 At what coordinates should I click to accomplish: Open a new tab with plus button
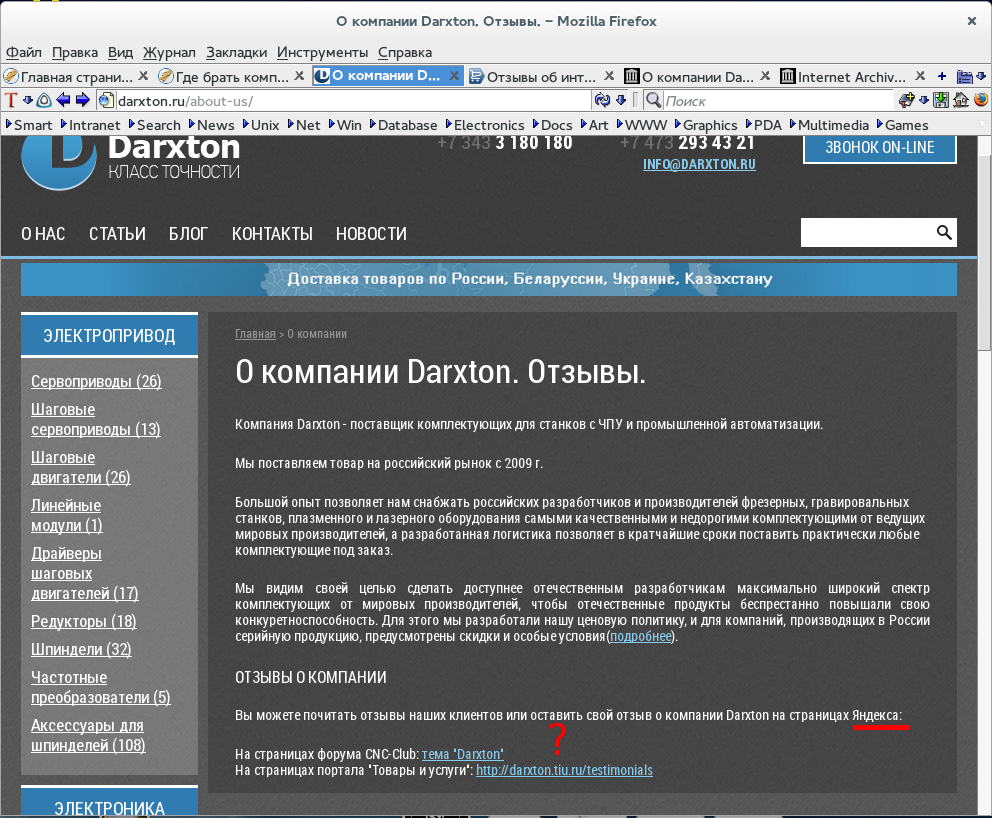(942, 77)
